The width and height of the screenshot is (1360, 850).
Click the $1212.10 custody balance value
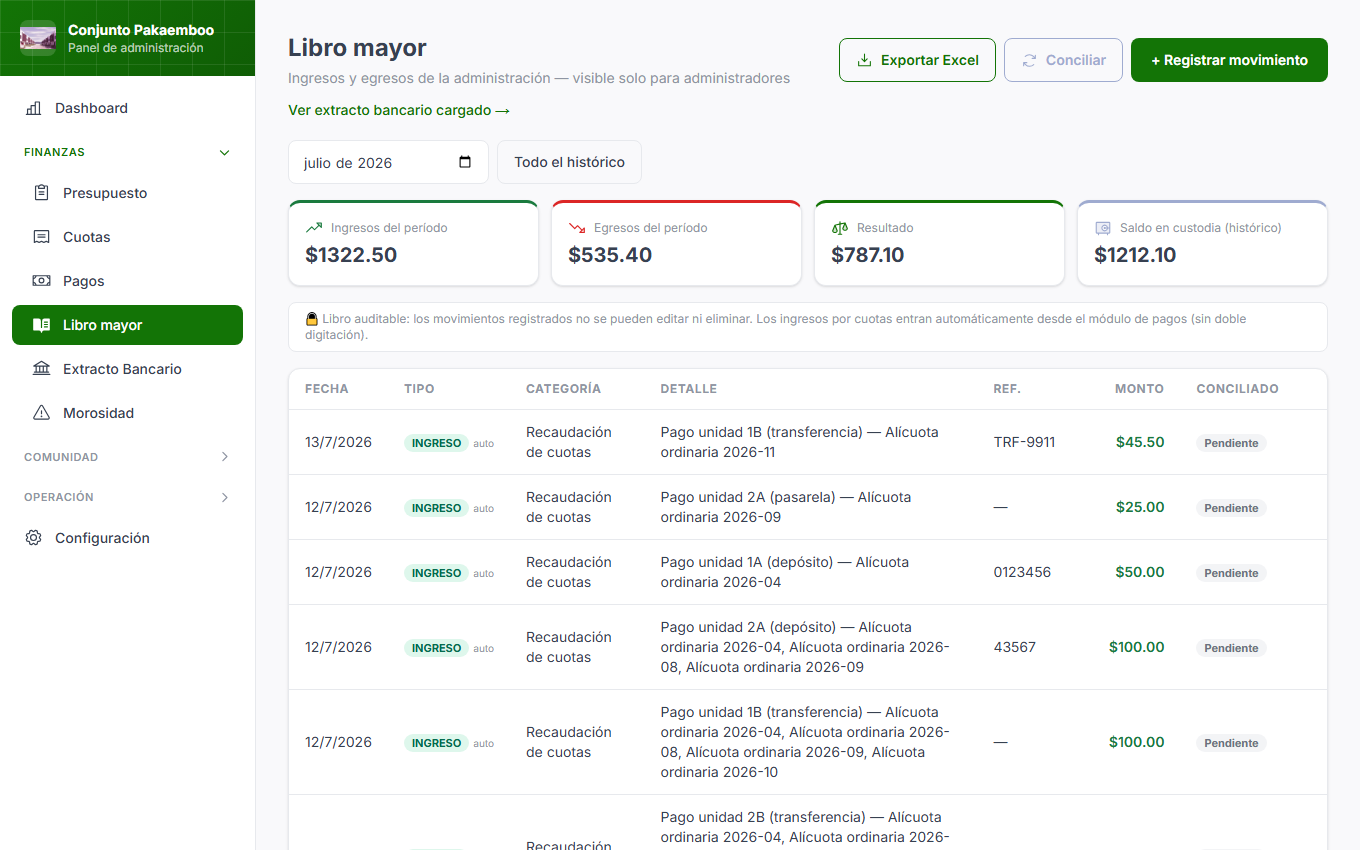tap(1135, 255)
